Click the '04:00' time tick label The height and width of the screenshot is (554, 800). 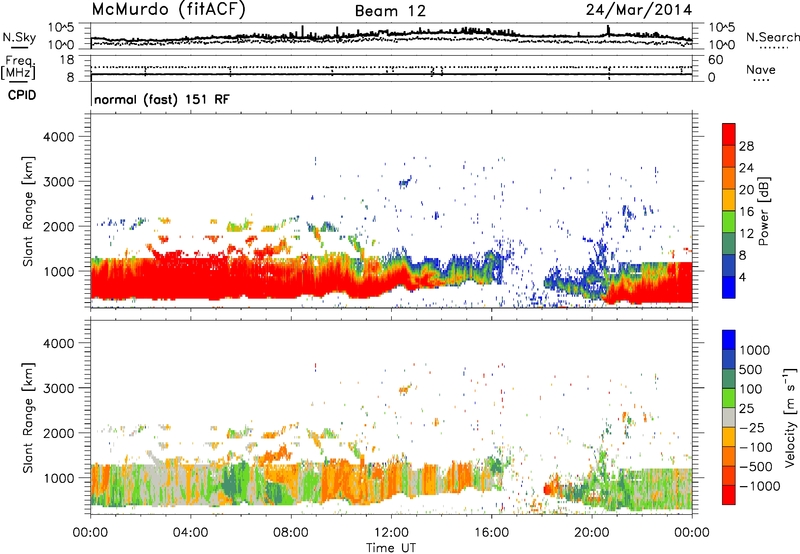(x=190, y=533)
